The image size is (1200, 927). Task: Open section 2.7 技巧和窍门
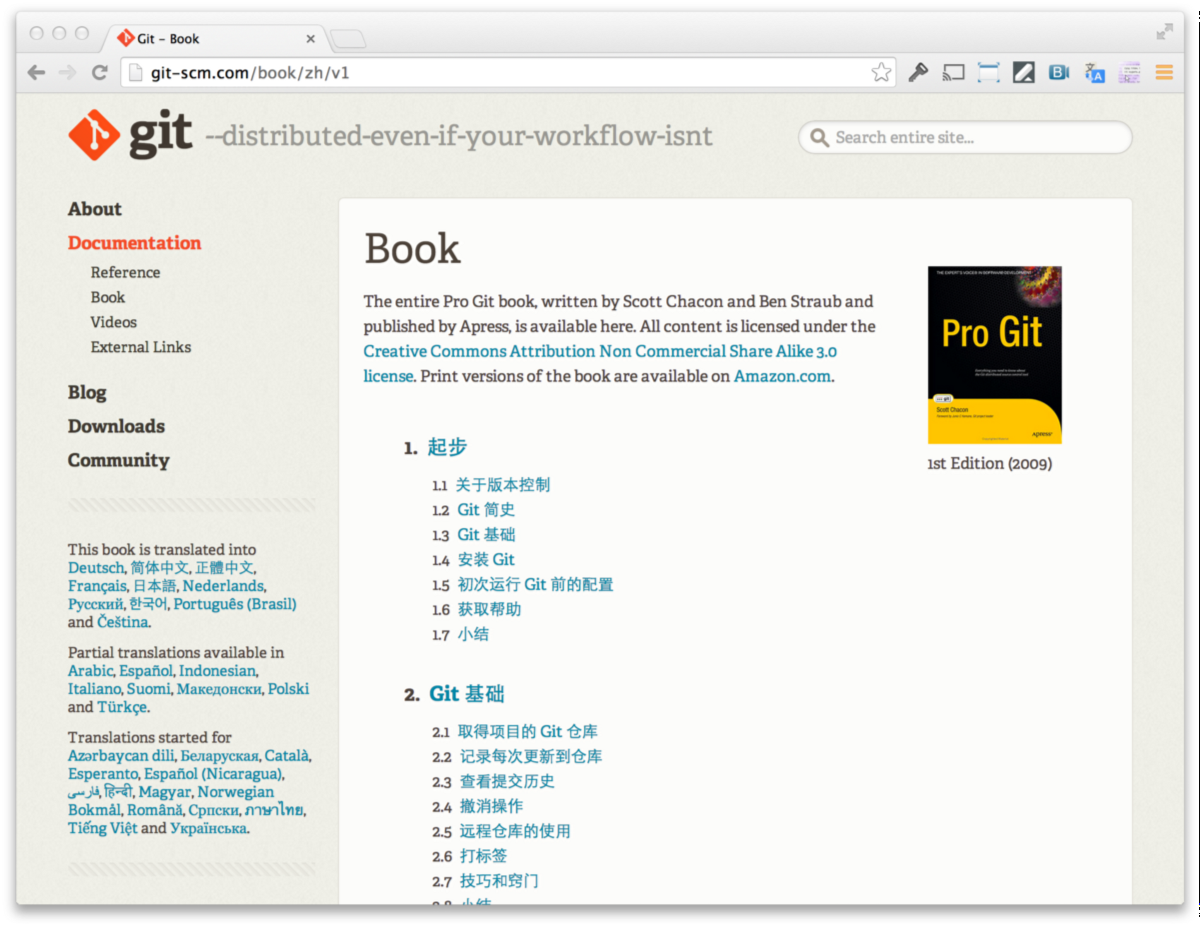coord(499,881)
